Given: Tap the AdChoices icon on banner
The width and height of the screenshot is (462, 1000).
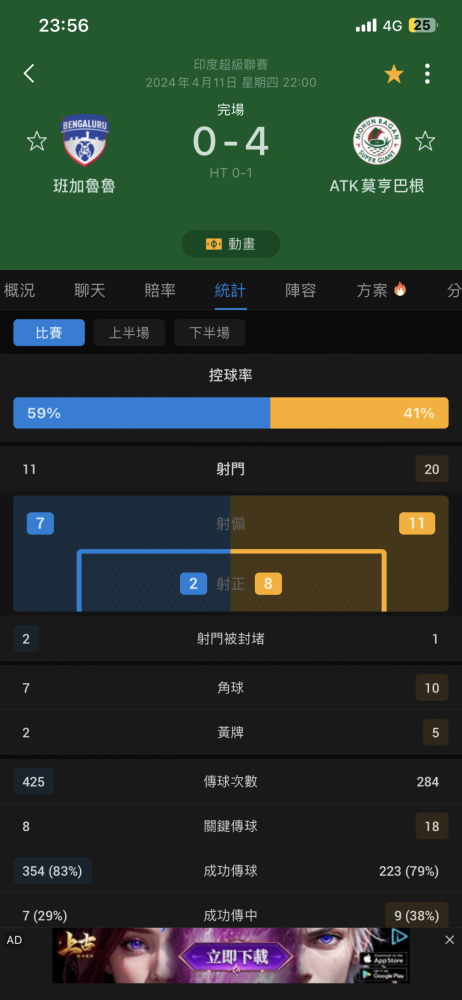Looking at the screenshot, I should pos(399,936).
